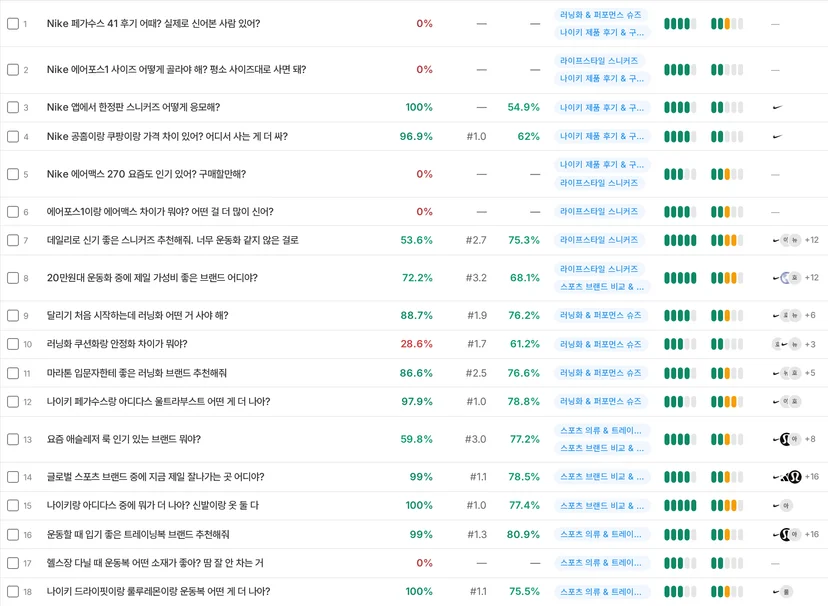Select the checkbox for row 10
Screen dimensions: 828x606
pos(13,344)
